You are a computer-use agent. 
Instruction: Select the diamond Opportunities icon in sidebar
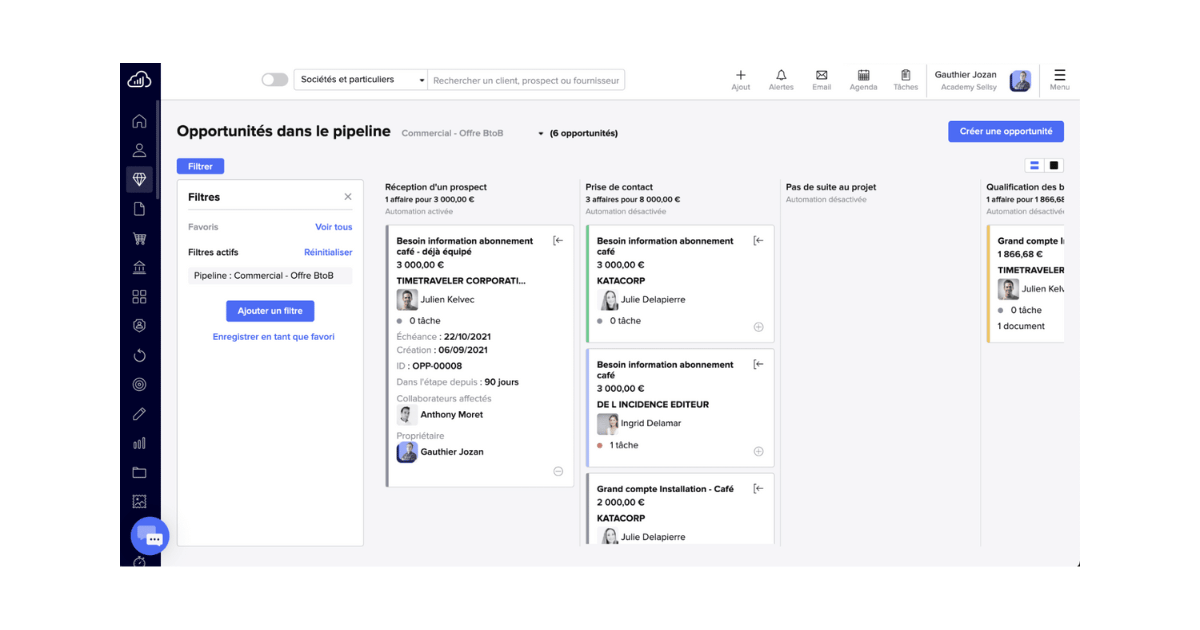139,180
